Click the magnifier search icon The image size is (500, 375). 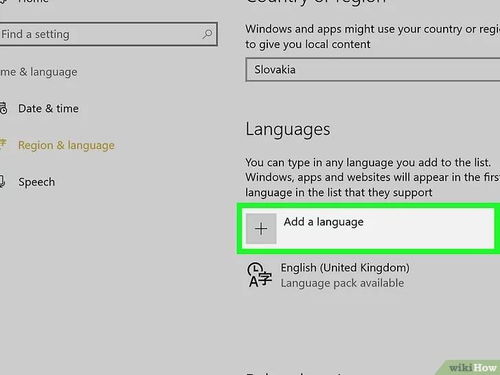(x=207, y=34)
